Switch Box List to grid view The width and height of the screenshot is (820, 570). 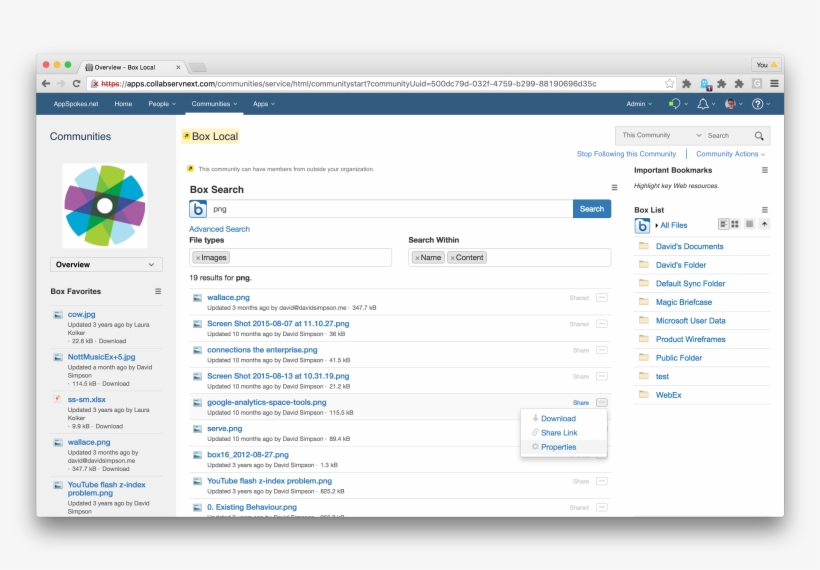pos(735,224)
